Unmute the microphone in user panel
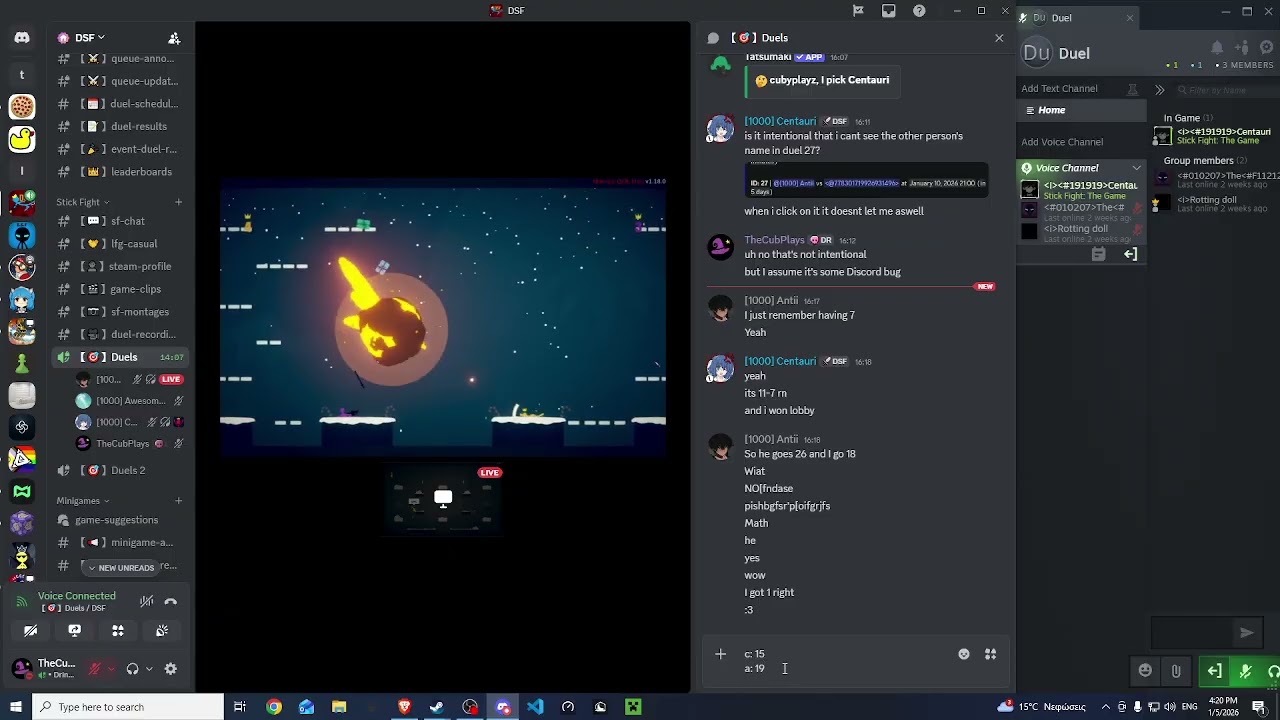 point(96,669)
